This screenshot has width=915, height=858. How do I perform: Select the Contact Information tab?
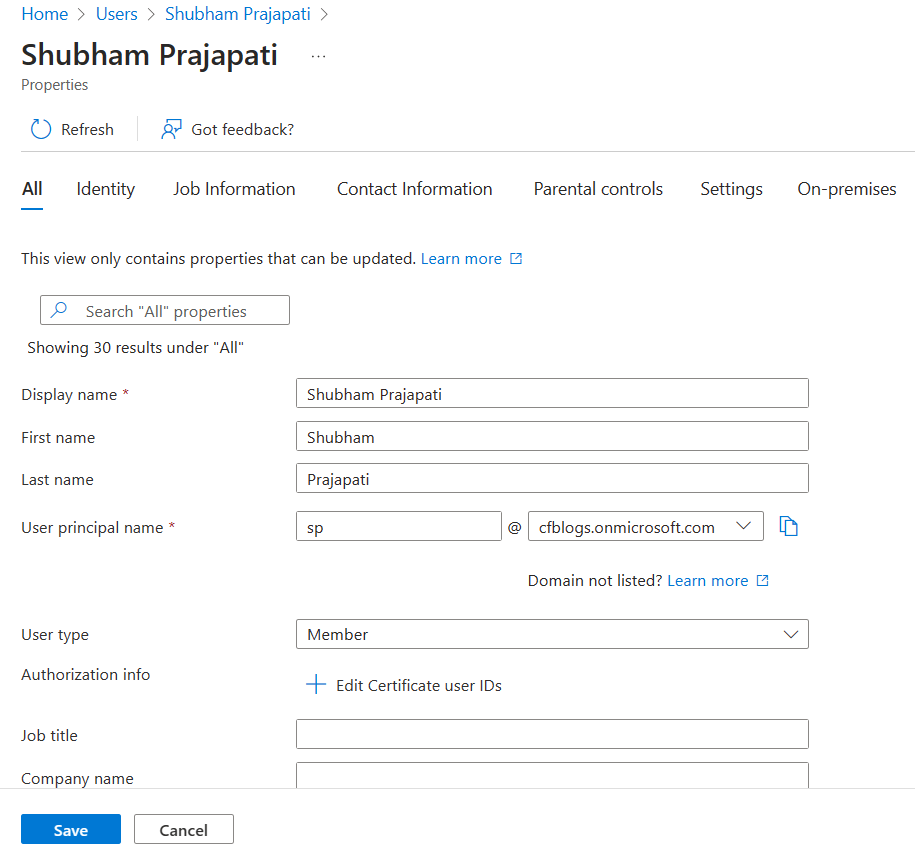pos(414,189)
